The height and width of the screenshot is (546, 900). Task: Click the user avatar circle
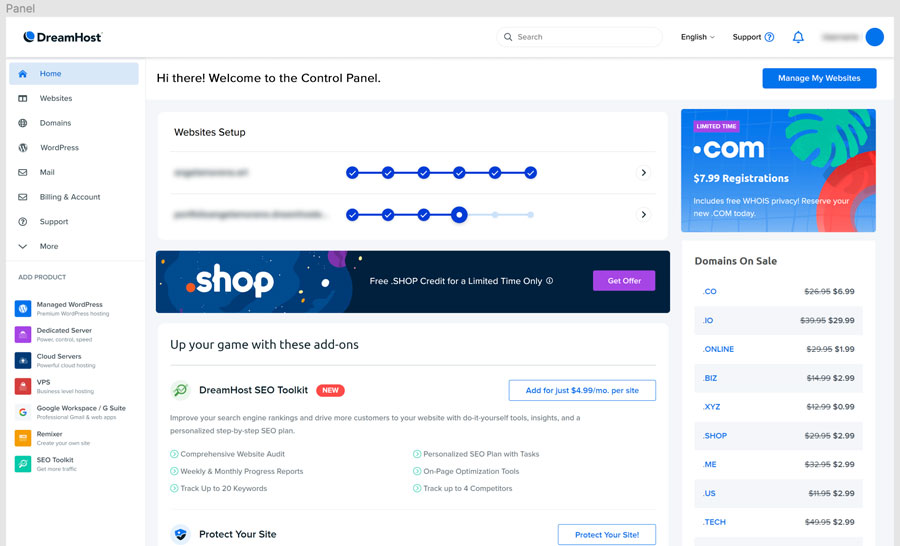(874, 37)
